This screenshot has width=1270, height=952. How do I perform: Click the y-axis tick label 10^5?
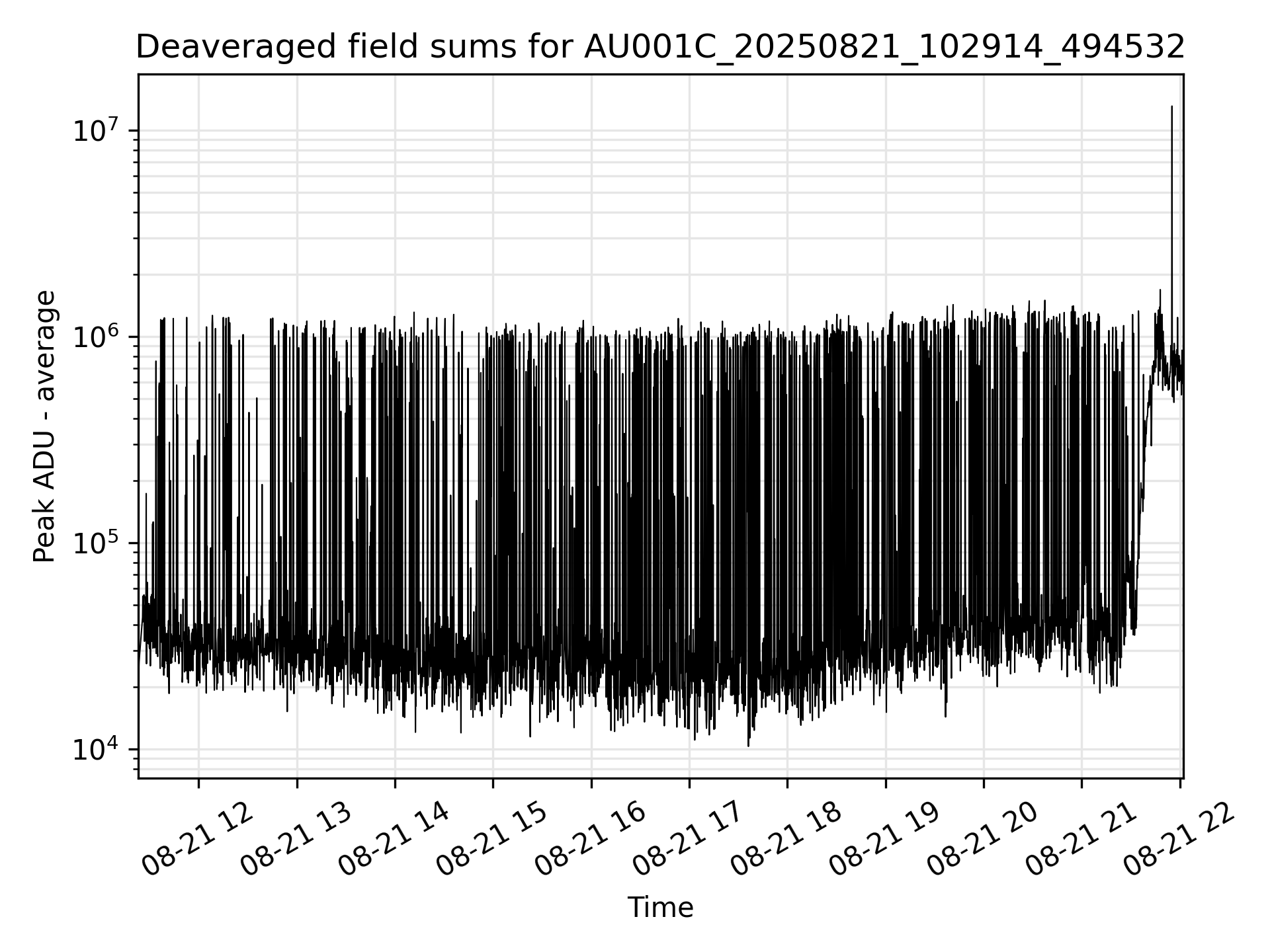97,542
